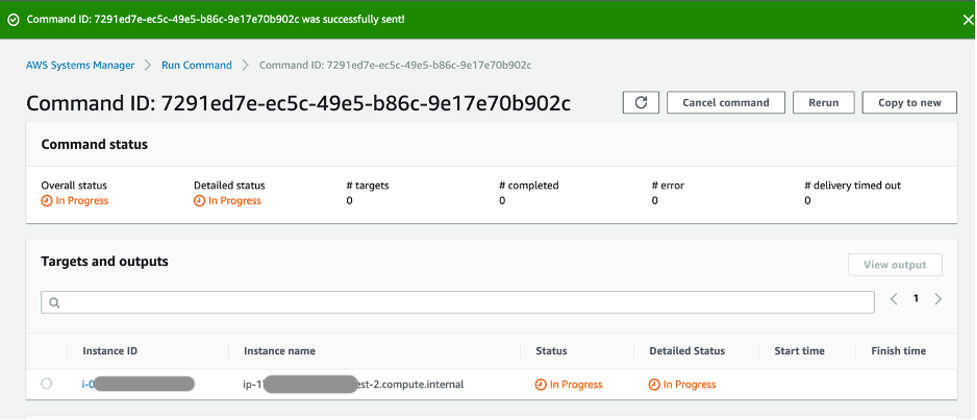Click the Rerun button
Viewport: 977px width, 420px height.
823,102
